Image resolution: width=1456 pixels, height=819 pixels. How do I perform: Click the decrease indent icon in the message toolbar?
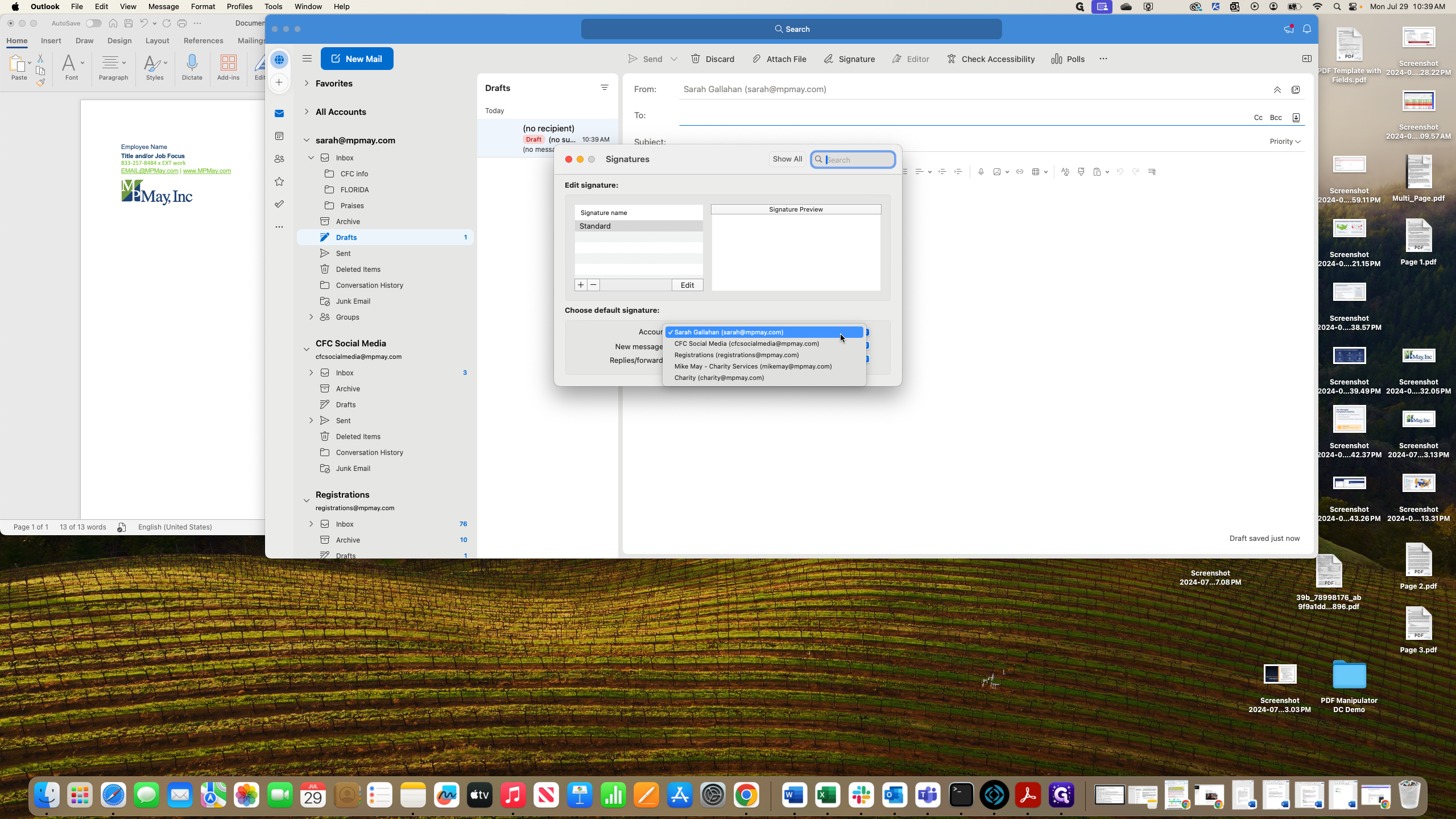[942, 172]
